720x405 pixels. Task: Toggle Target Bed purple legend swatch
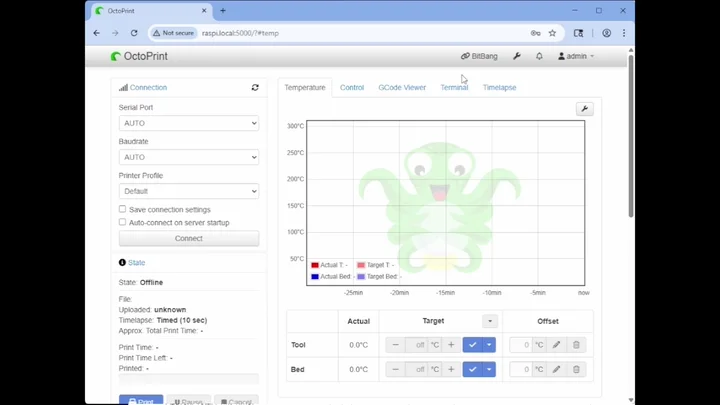pyautogui.click(x=361, y=276)
